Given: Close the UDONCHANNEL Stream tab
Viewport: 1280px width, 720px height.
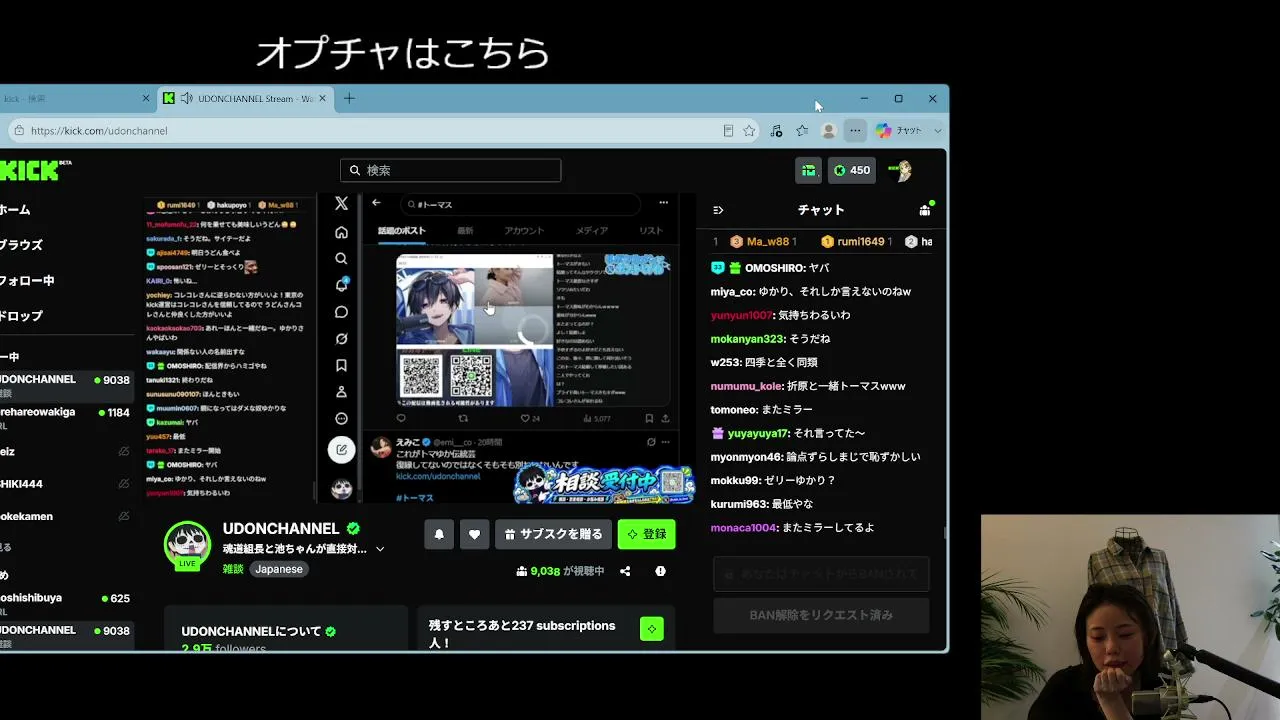Looking at the screenshot, I should coord(323,98).
